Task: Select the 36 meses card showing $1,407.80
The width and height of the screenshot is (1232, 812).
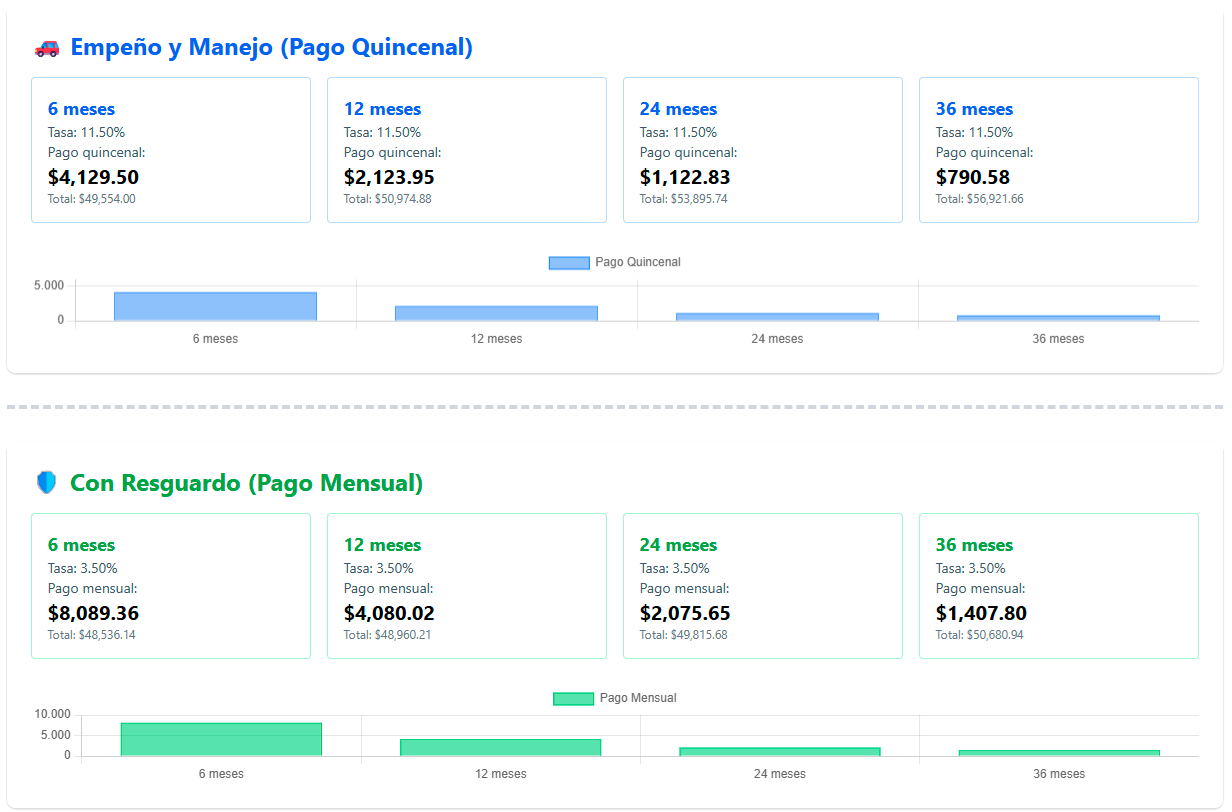Action: (x=1059, y=586)
